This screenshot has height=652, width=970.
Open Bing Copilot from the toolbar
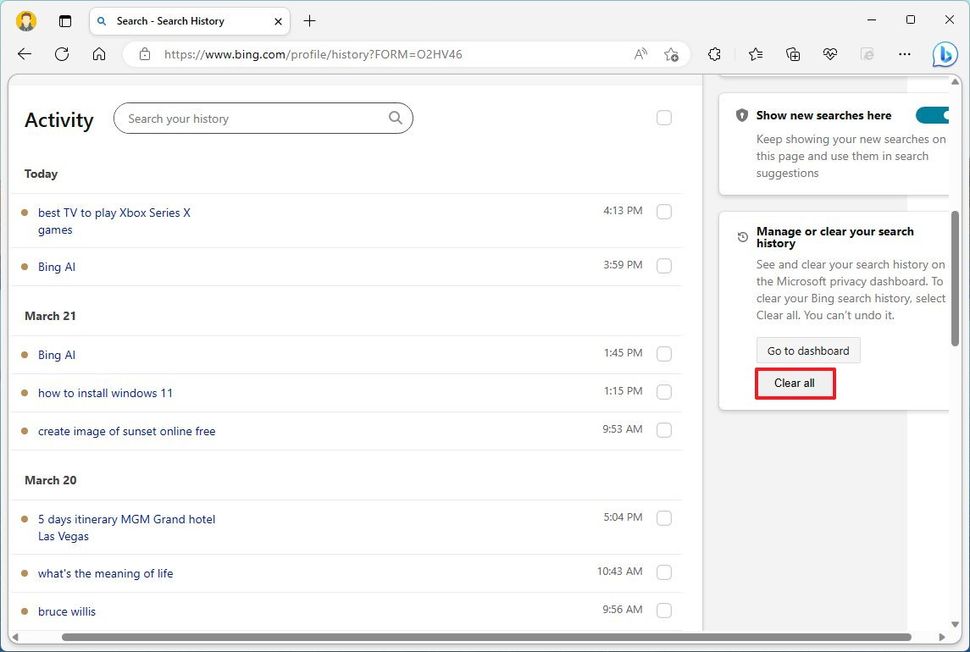945,54
